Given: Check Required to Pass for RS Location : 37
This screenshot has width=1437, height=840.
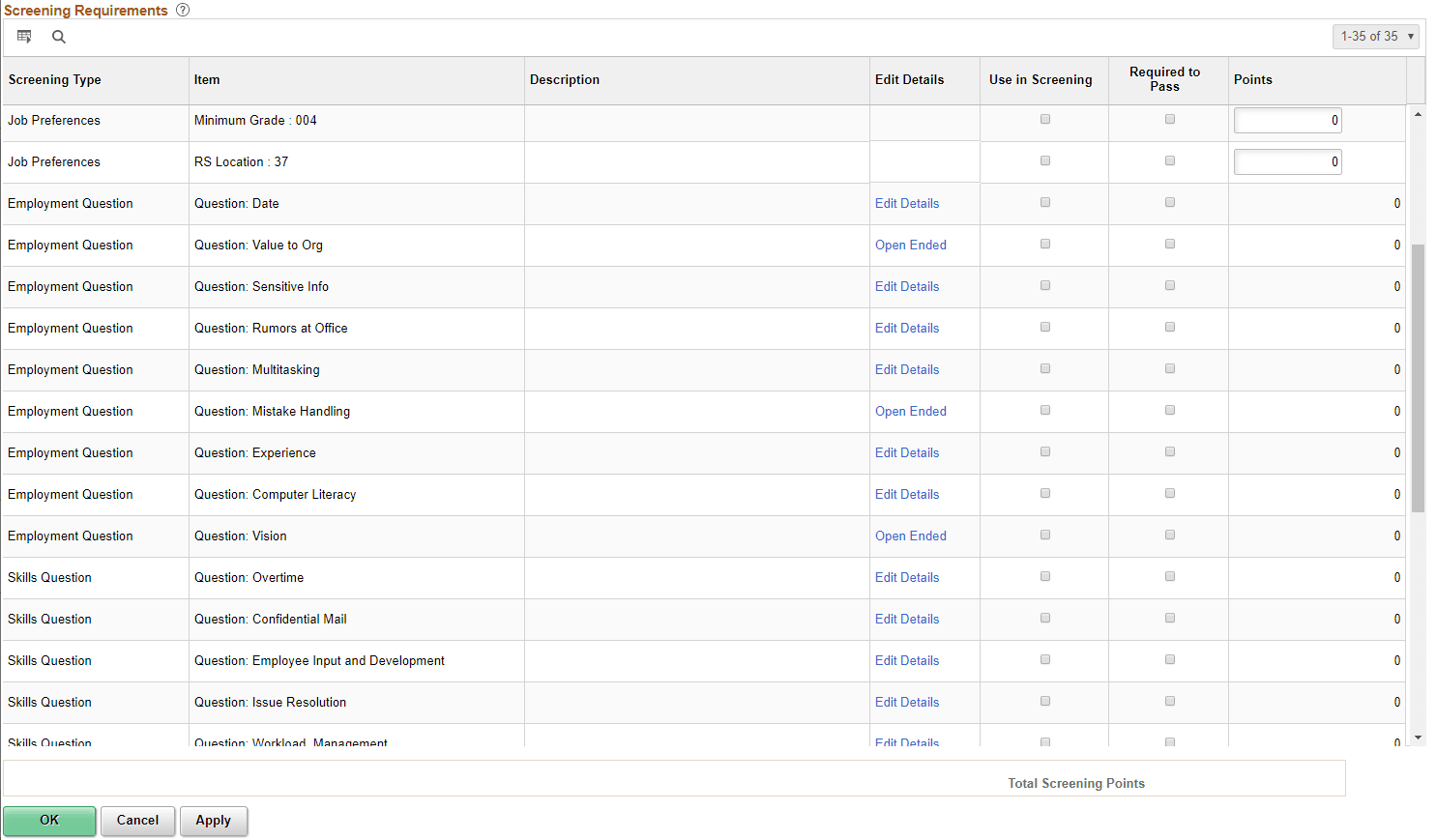Looking at the screenshot, I should 1169,160.
